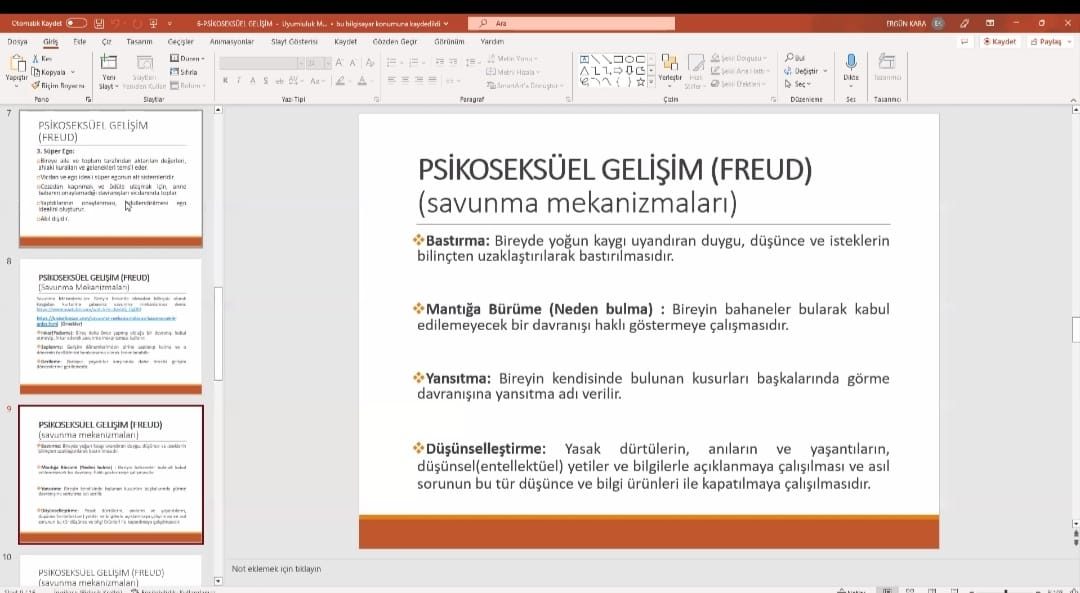This screenshot has height=593, width=1080.
Task: Click the zoom slider in status bar
Action: click(x=1006, y=591)
